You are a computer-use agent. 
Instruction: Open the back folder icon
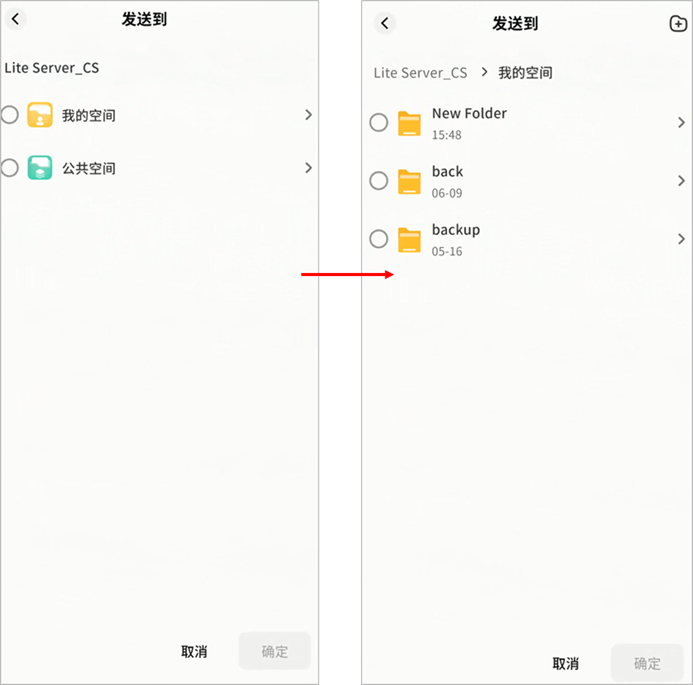(x=409, y=181)
